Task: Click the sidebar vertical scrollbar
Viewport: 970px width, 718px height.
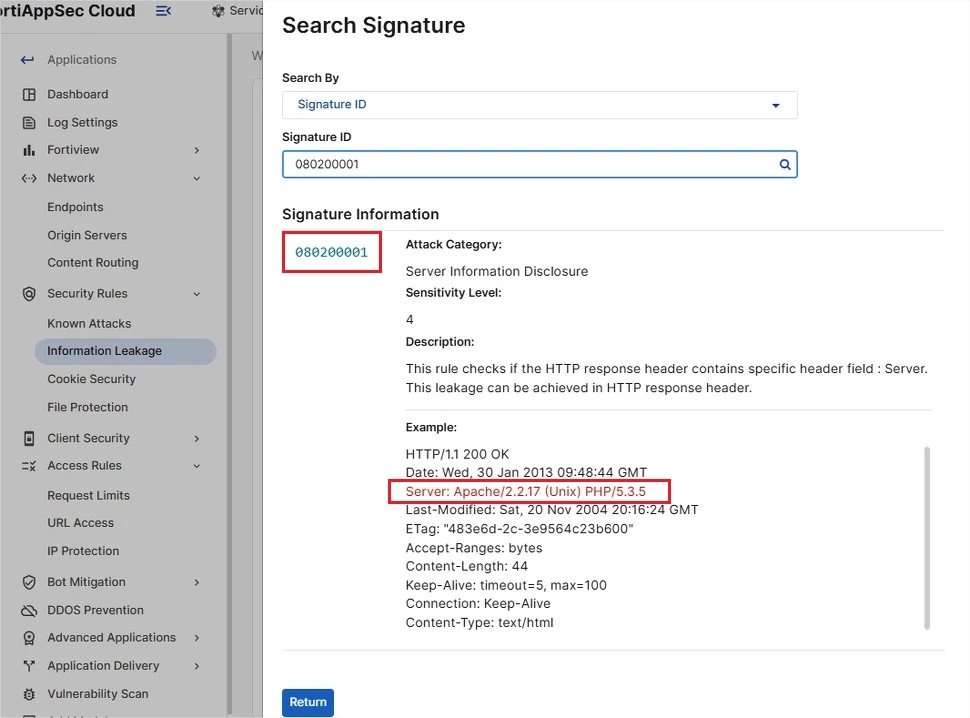Action: click(x=229, y=374)
